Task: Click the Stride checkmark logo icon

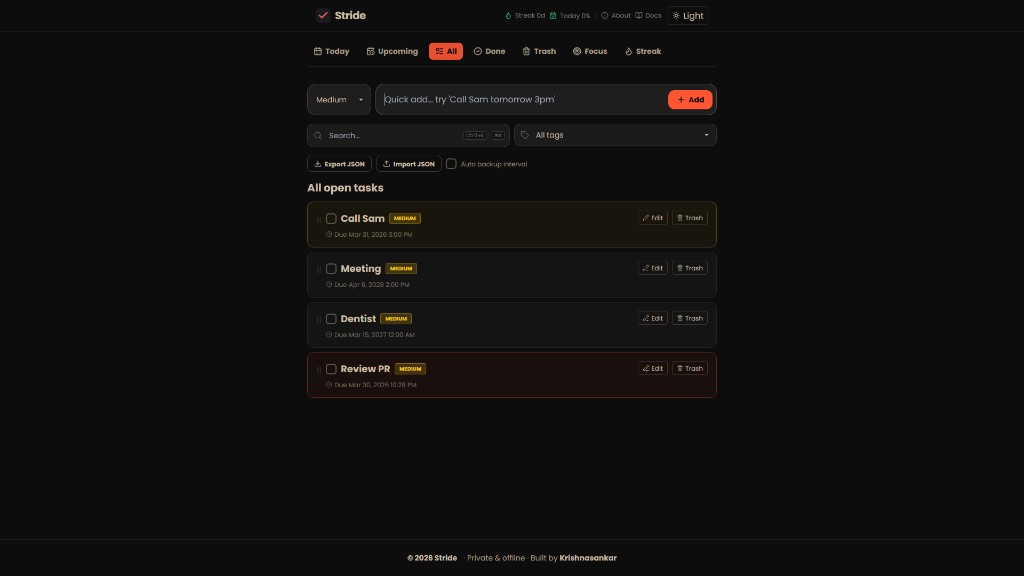Action: (x=323, y=15)
